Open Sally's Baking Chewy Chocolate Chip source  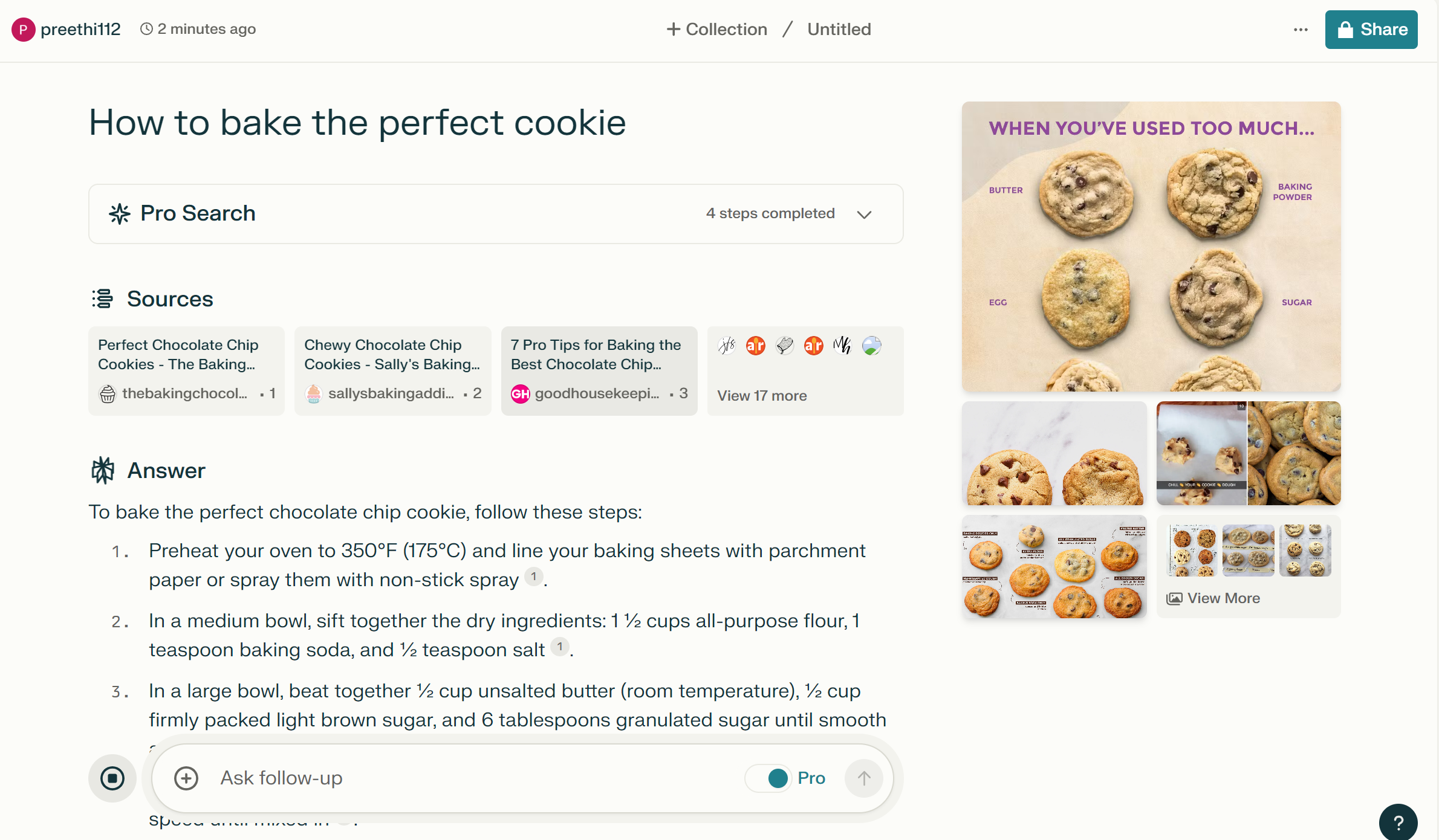point(392,370)
